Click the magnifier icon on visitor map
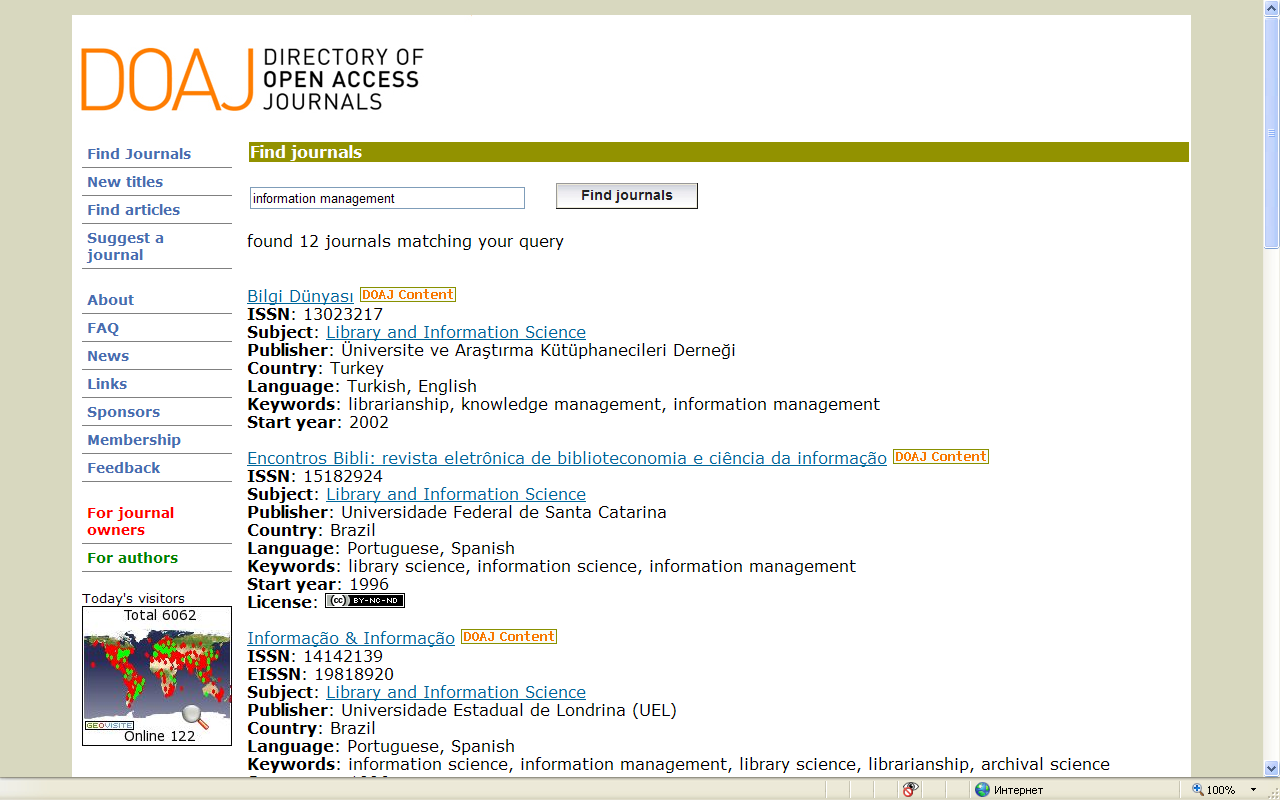 tap(195, 716)
